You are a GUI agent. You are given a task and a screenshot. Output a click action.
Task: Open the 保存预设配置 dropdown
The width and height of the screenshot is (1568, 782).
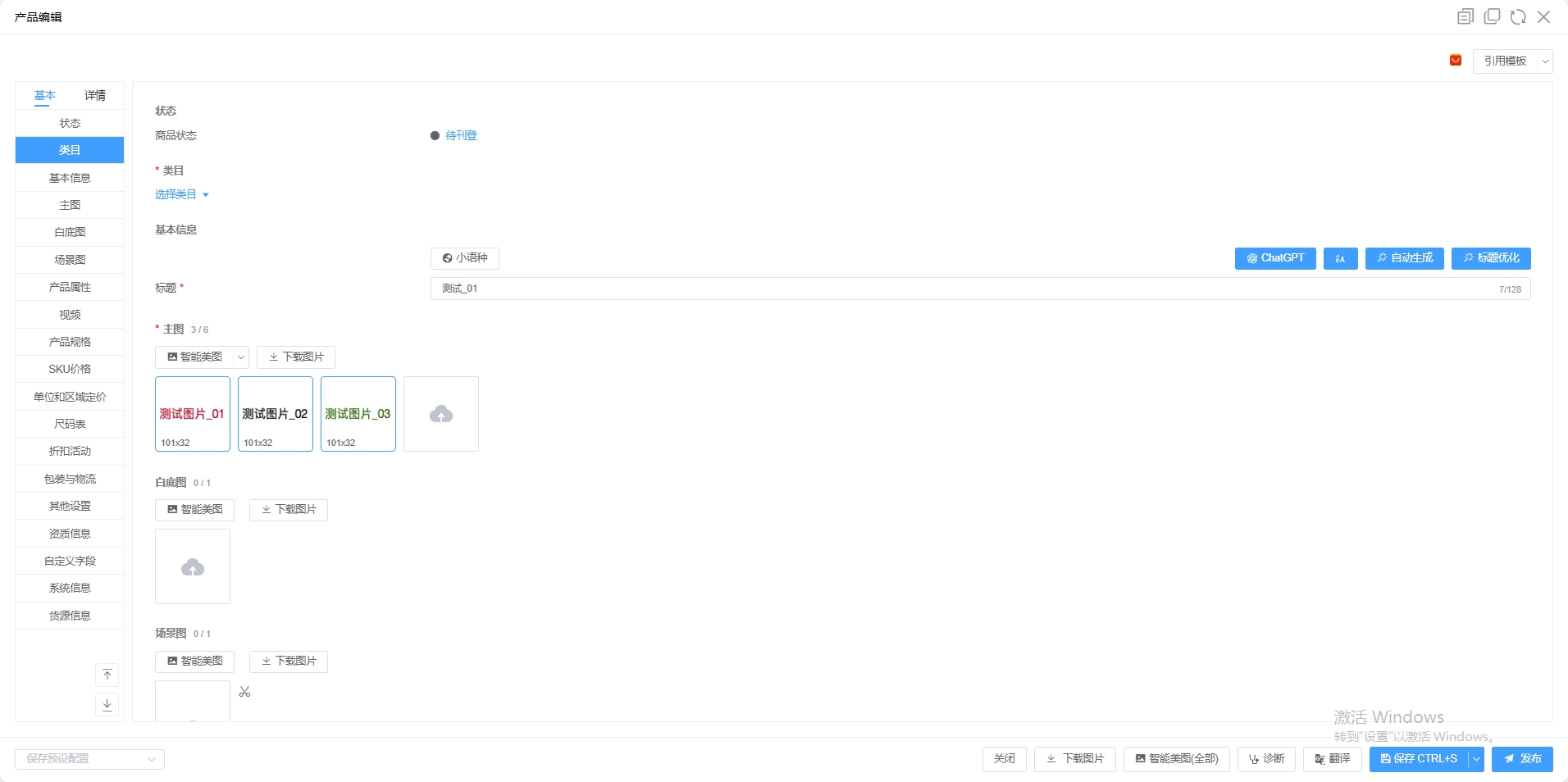[90, 759]
